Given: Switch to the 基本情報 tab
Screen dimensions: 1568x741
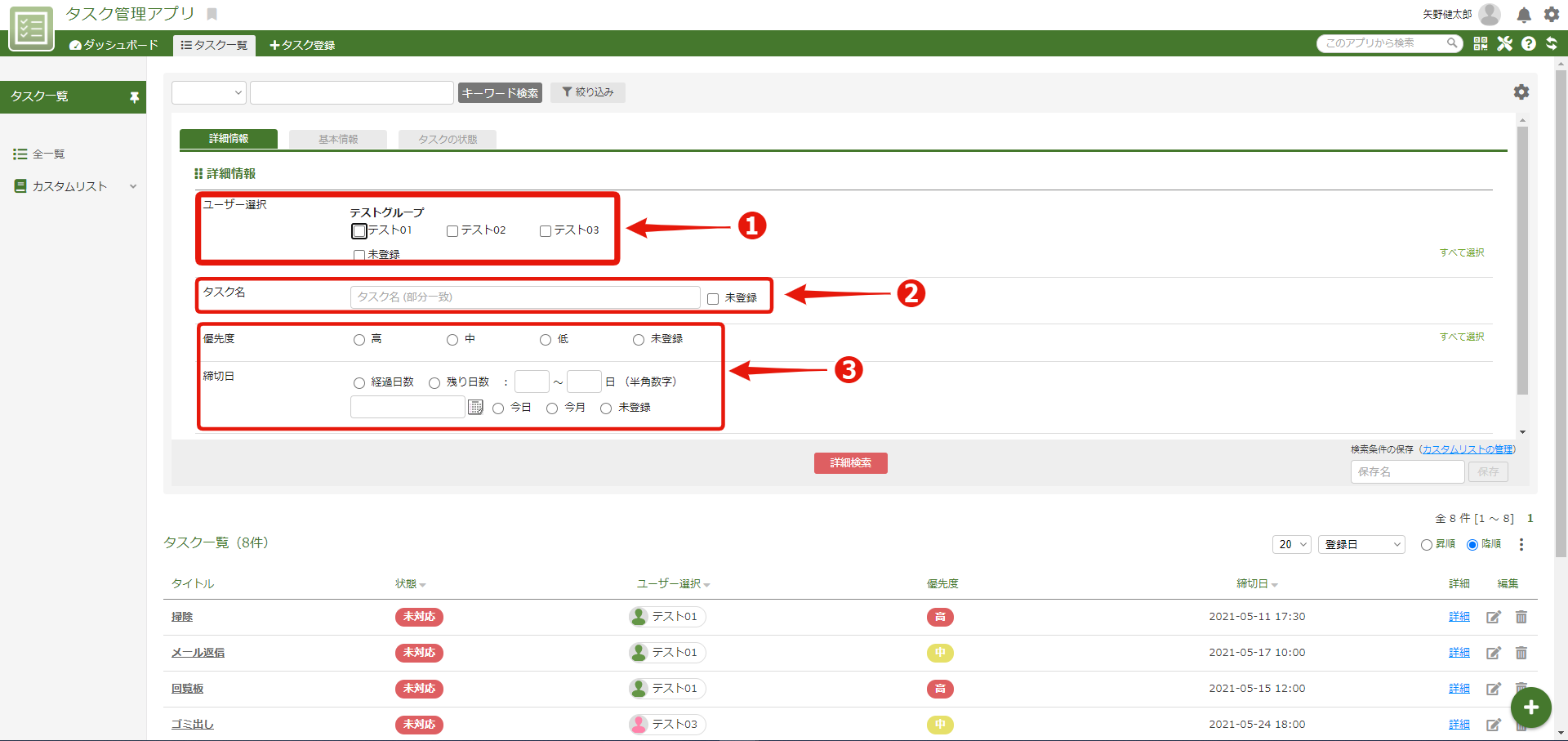Looking at the screenshot, I should coord(337,139).
